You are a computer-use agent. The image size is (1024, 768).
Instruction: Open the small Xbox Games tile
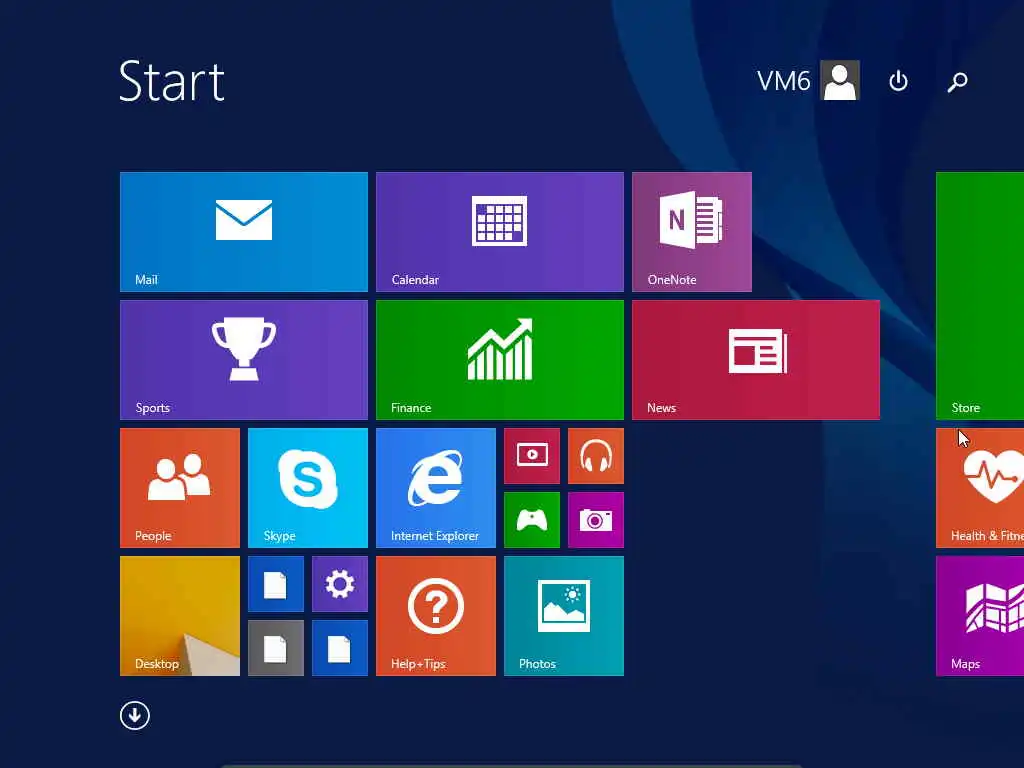[532, 520]
